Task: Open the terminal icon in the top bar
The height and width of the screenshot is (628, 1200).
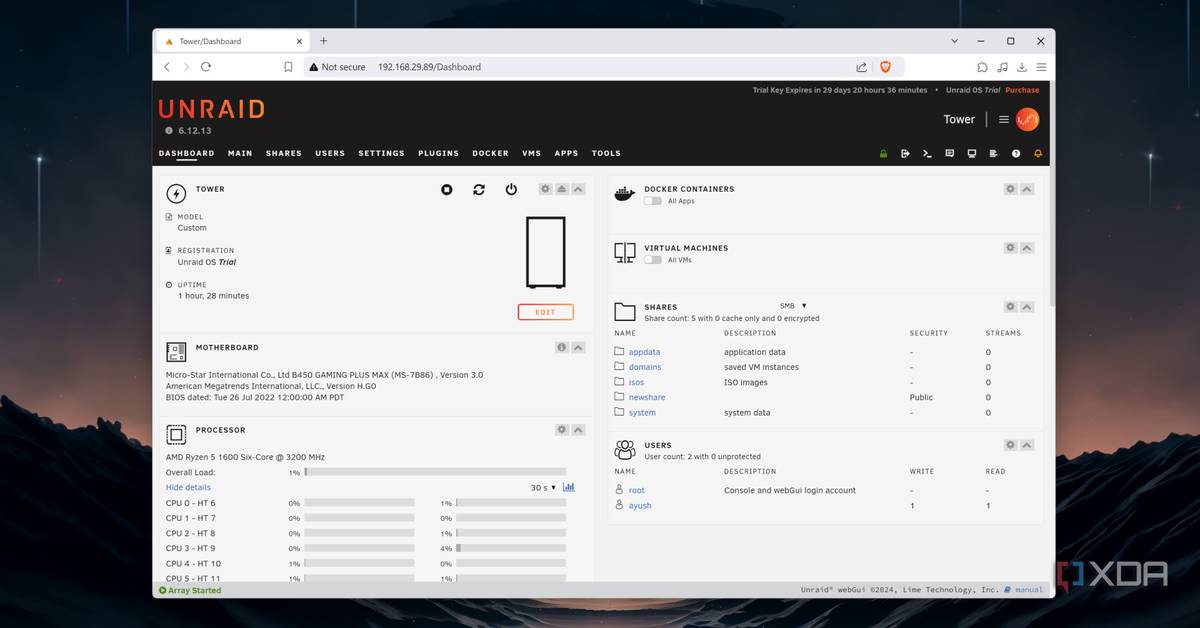Action: (927, 154)
